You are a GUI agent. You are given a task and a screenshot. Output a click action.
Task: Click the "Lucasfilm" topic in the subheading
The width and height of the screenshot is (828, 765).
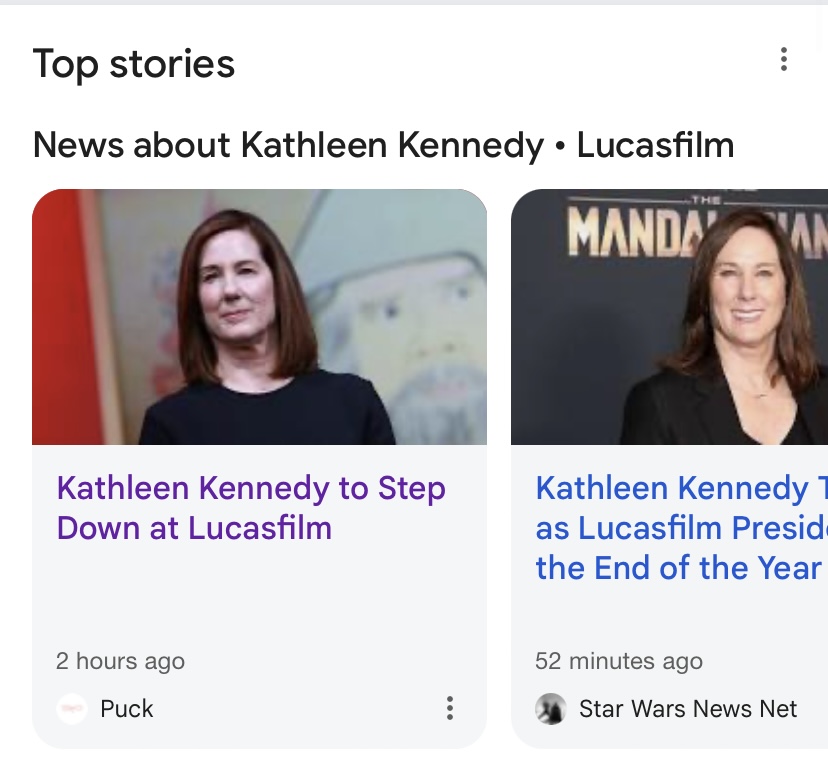click(655, 145)
